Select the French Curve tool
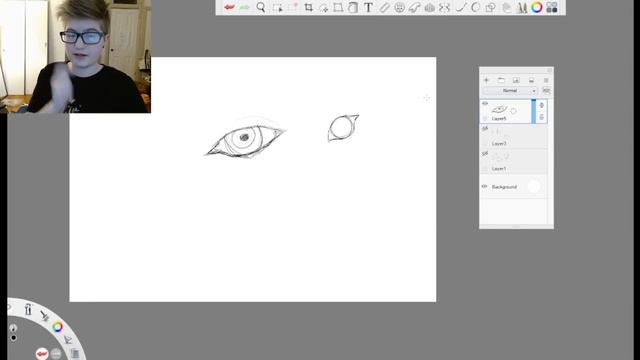640x360 pixels. pyautogui.click(x=415, y=7)
